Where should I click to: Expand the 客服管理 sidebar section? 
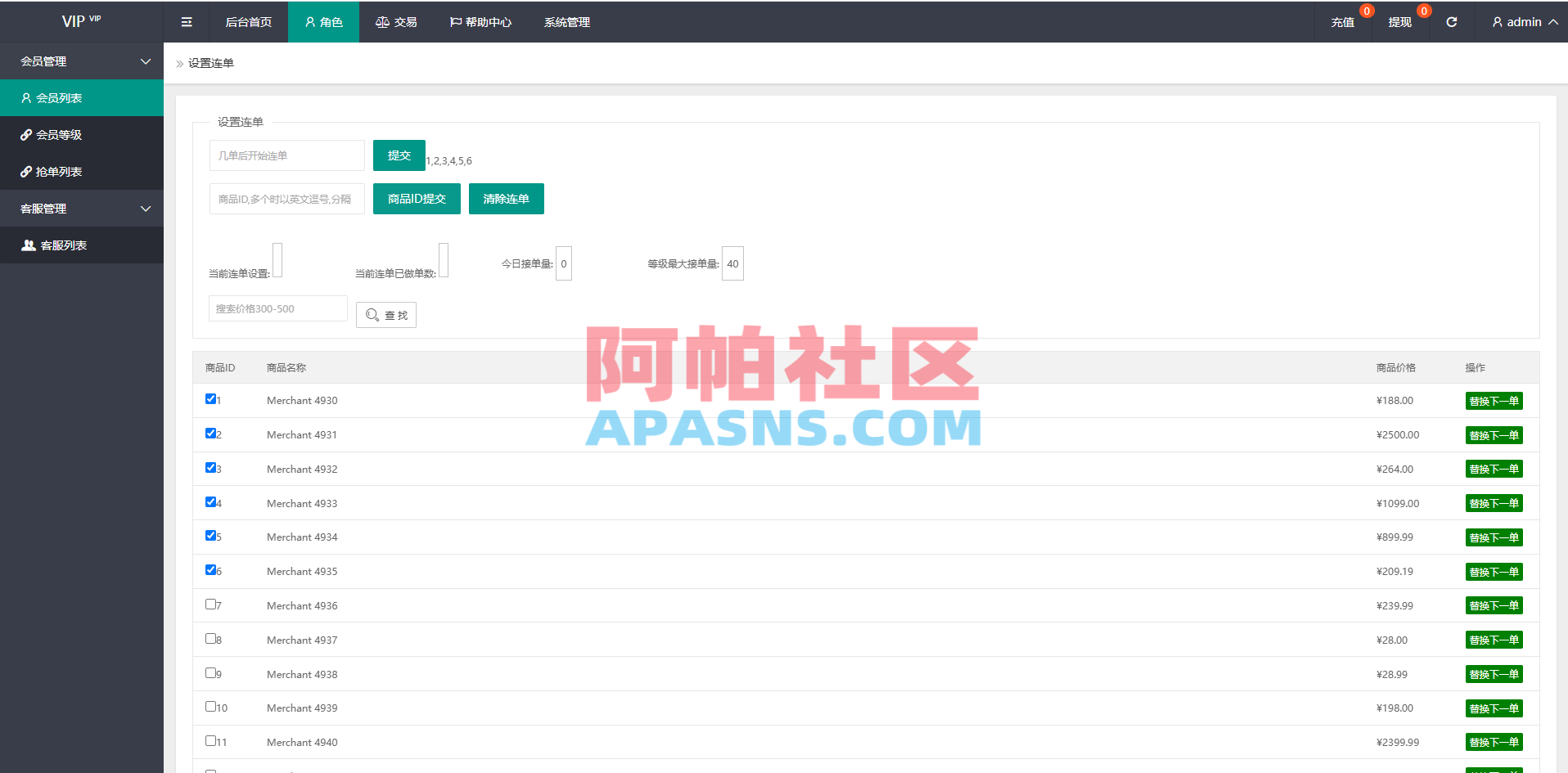[x=82, y=208]
